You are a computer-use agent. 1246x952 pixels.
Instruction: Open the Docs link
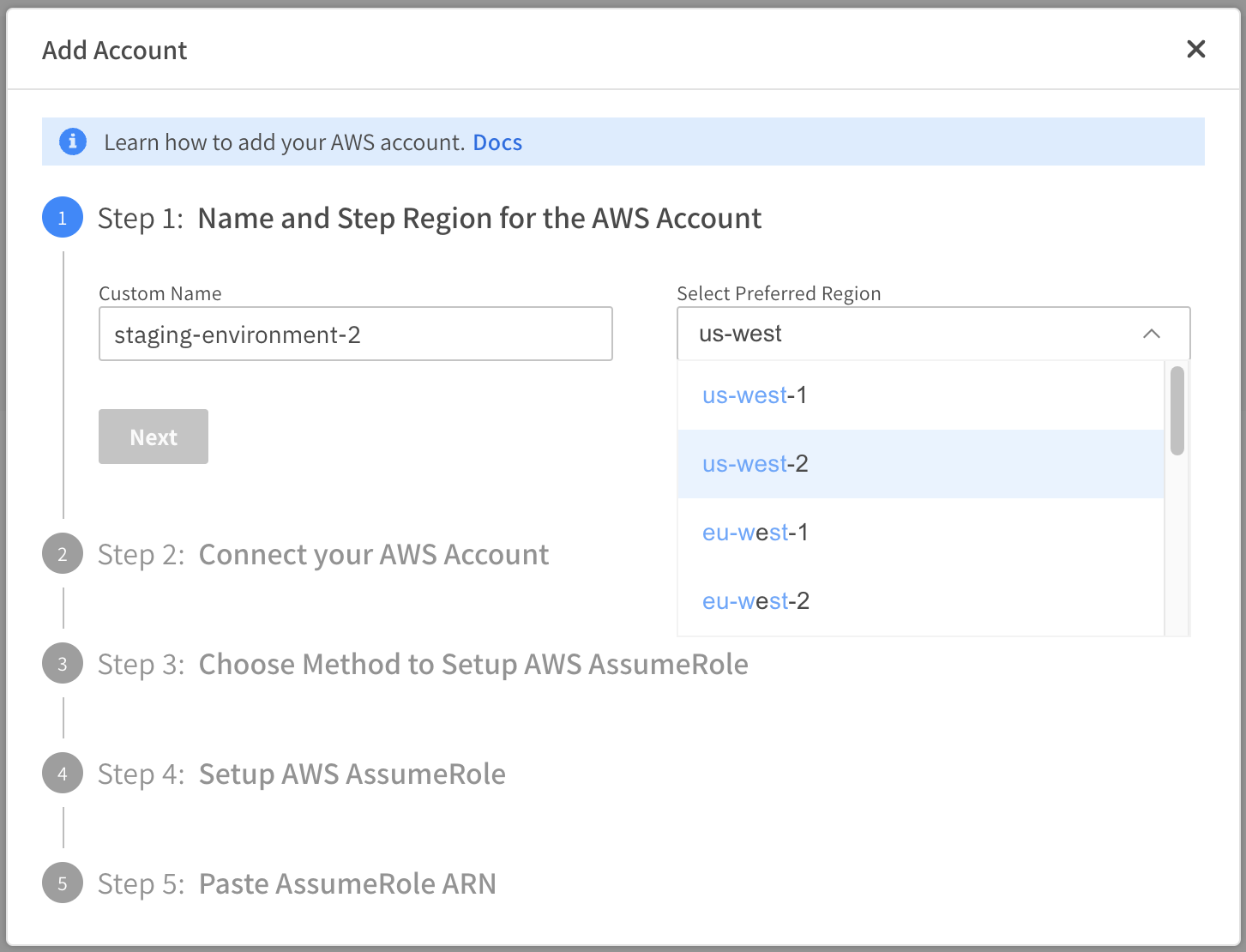pos(497,142)
